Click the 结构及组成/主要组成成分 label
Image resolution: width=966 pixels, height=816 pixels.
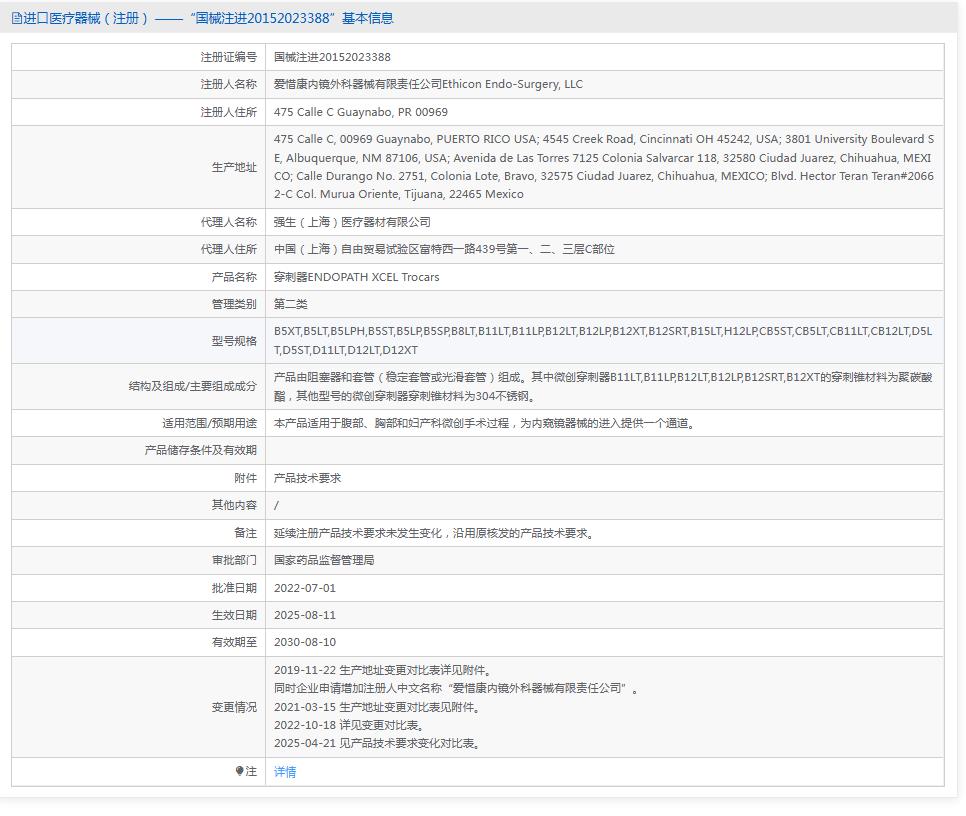[192, 387]
